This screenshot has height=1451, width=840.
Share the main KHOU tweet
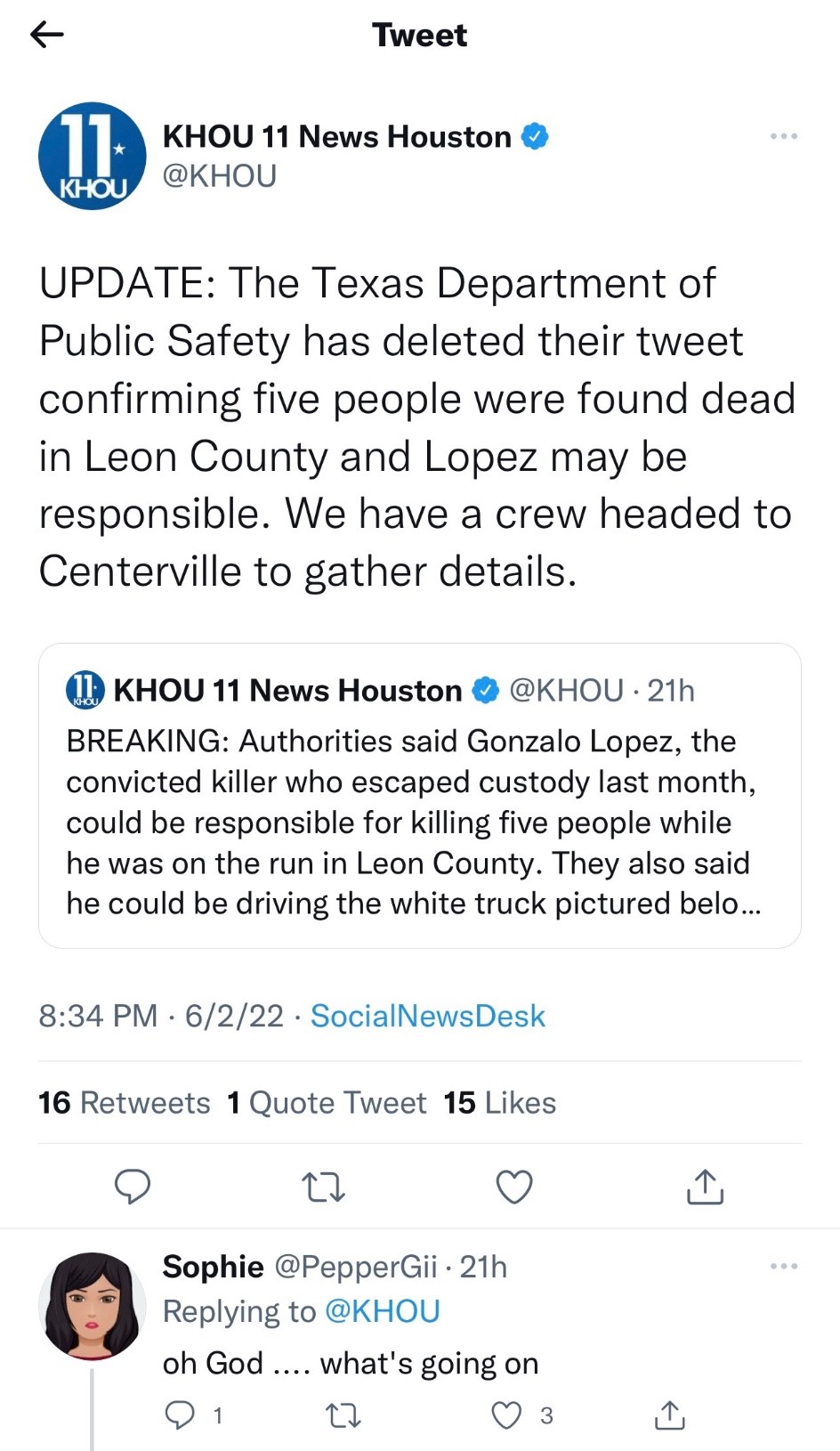(705, 1187)
